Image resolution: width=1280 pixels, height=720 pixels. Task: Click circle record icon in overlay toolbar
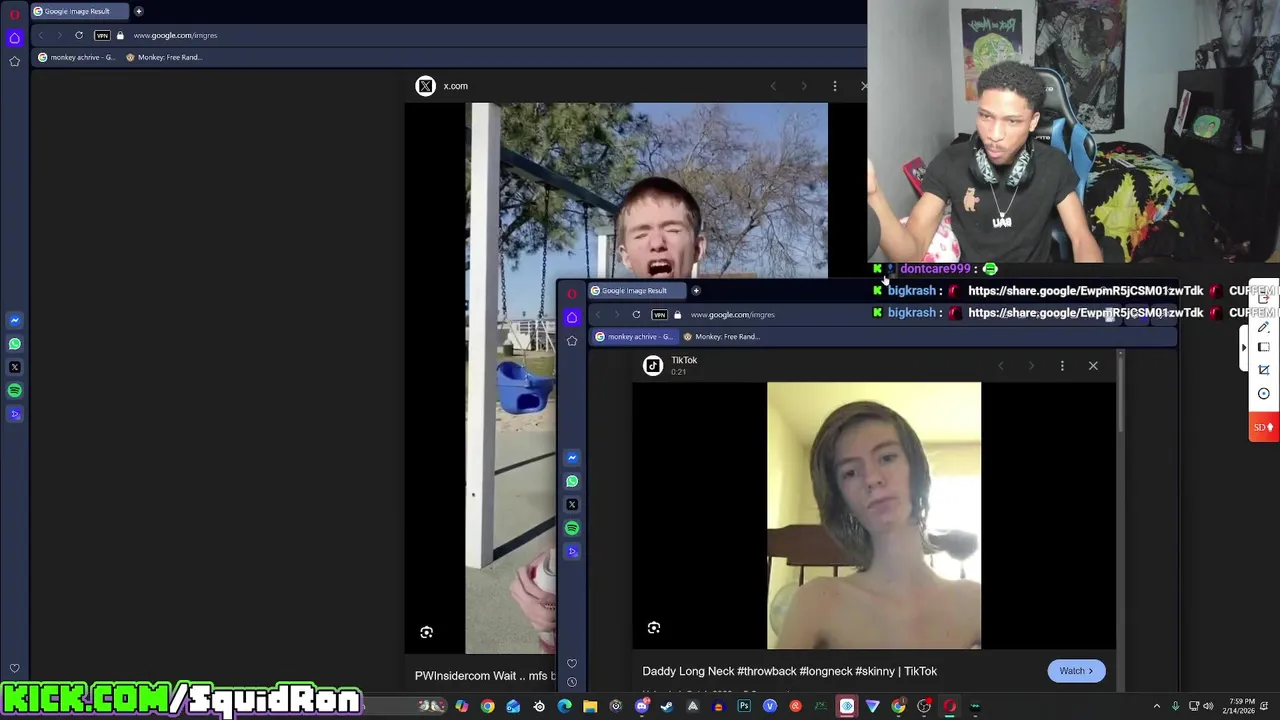click(1264, 393)
